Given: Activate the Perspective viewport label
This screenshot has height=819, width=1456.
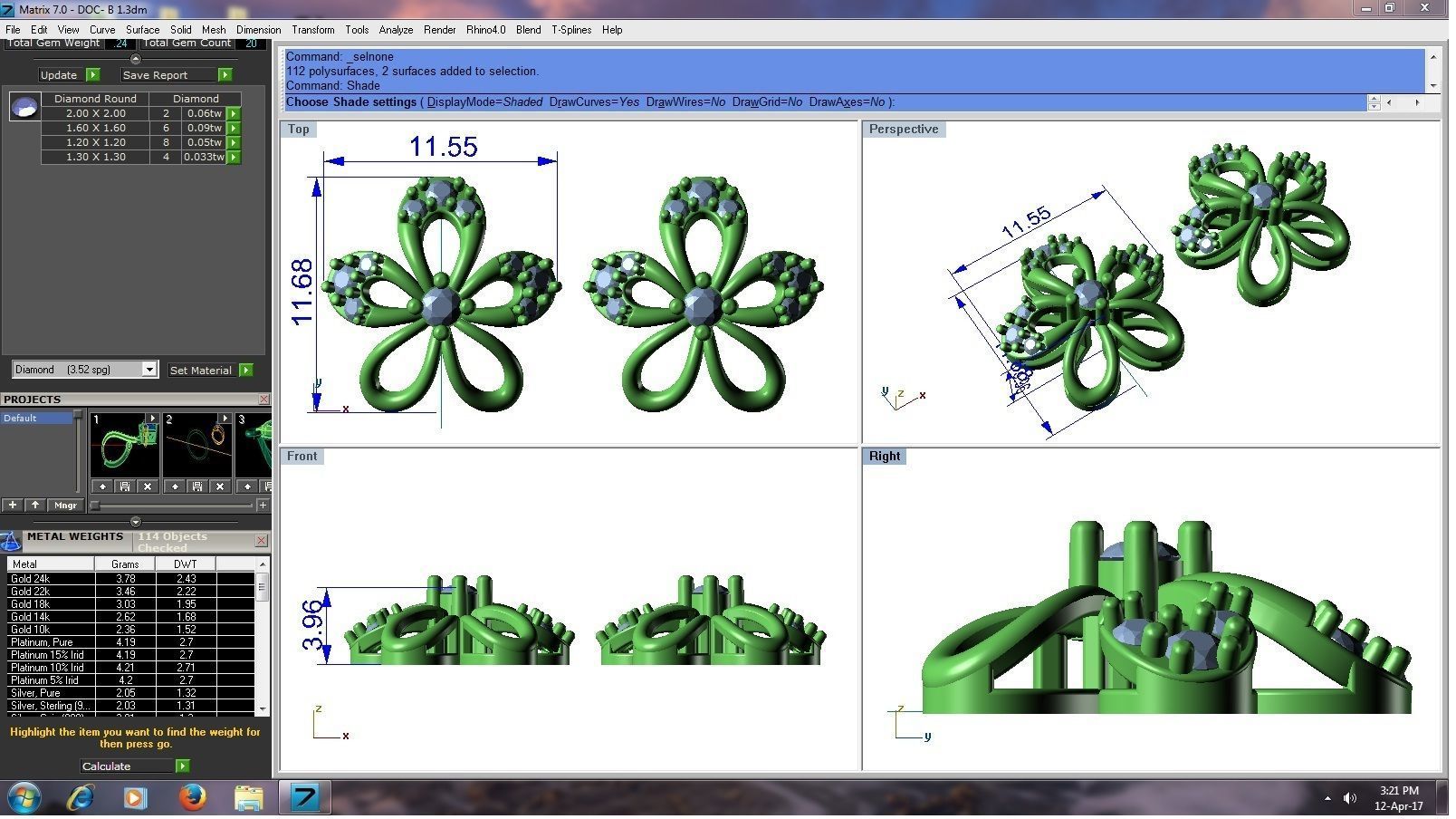Looking at the screenshot, I should click(907, 130).
